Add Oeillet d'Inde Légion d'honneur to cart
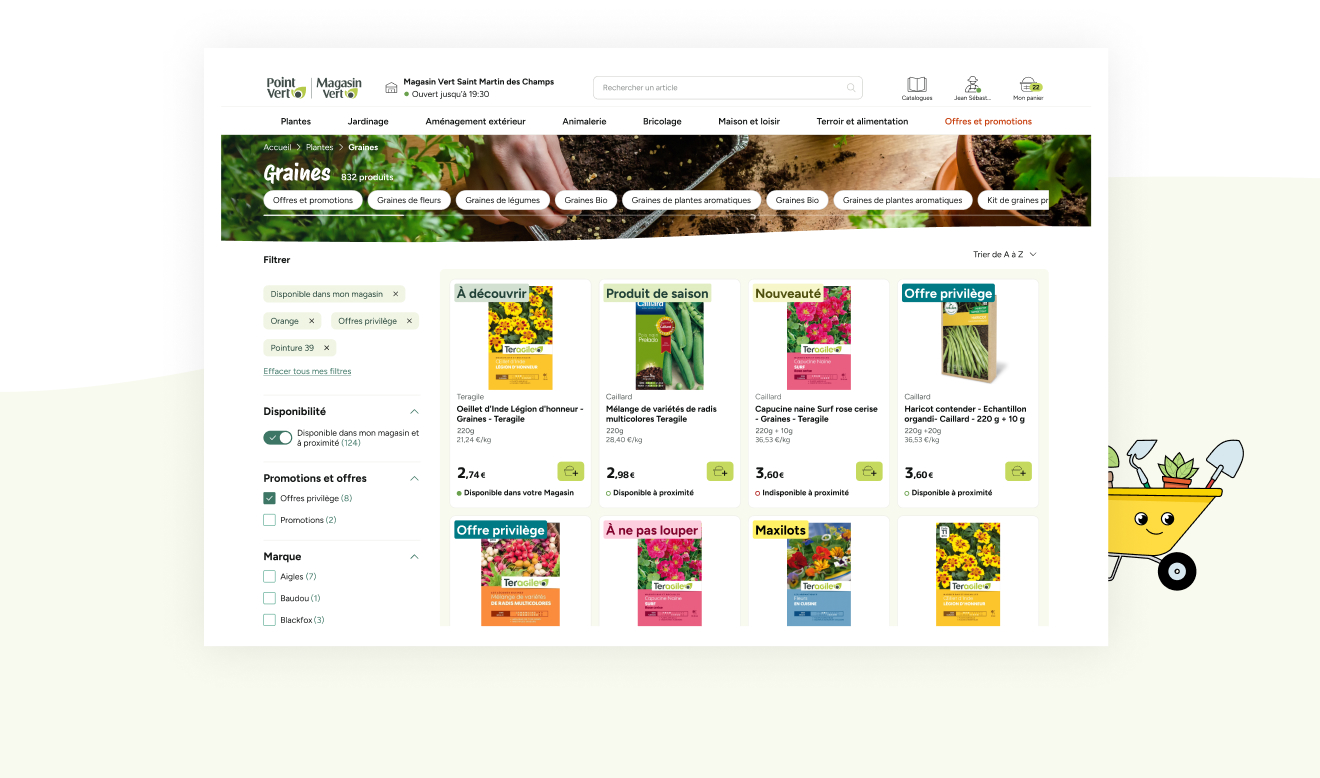1320x778 pixels. tap(571, 471)
